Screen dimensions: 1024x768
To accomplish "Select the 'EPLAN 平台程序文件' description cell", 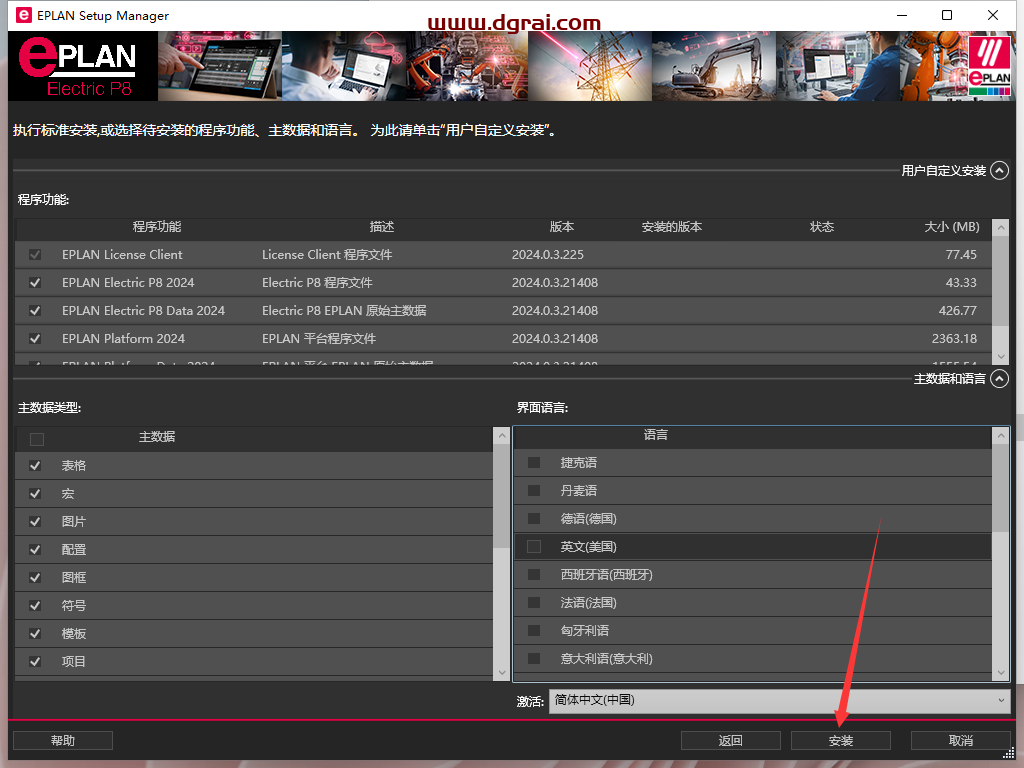I will 319,339.
